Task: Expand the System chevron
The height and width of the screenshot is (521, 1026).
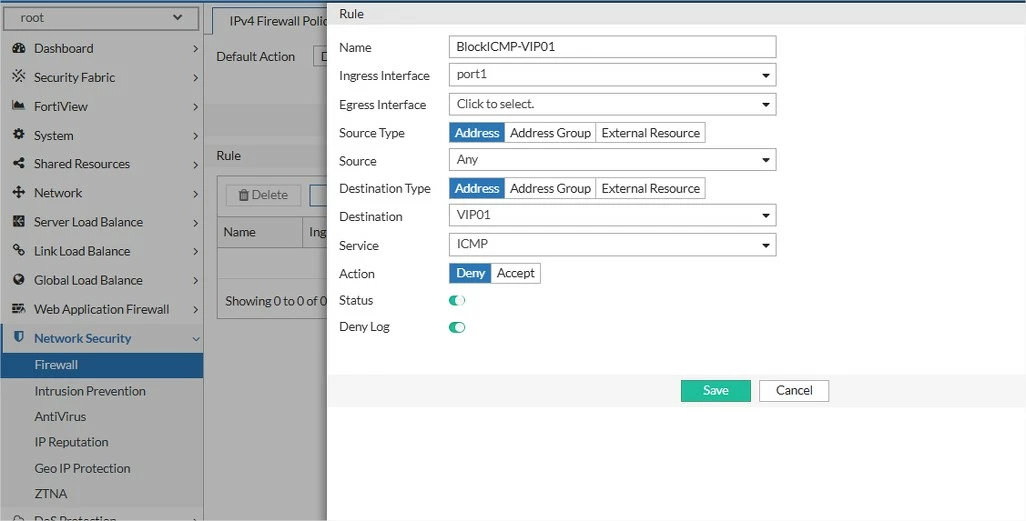Action: 195,135
